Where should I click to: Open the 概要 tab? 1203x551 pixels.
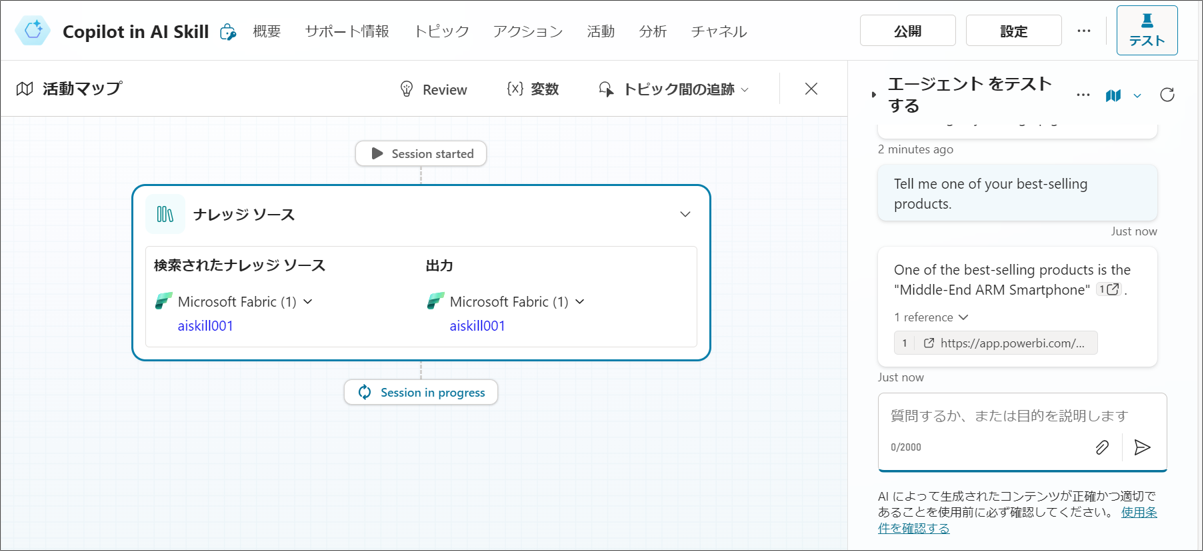point(267,32)
